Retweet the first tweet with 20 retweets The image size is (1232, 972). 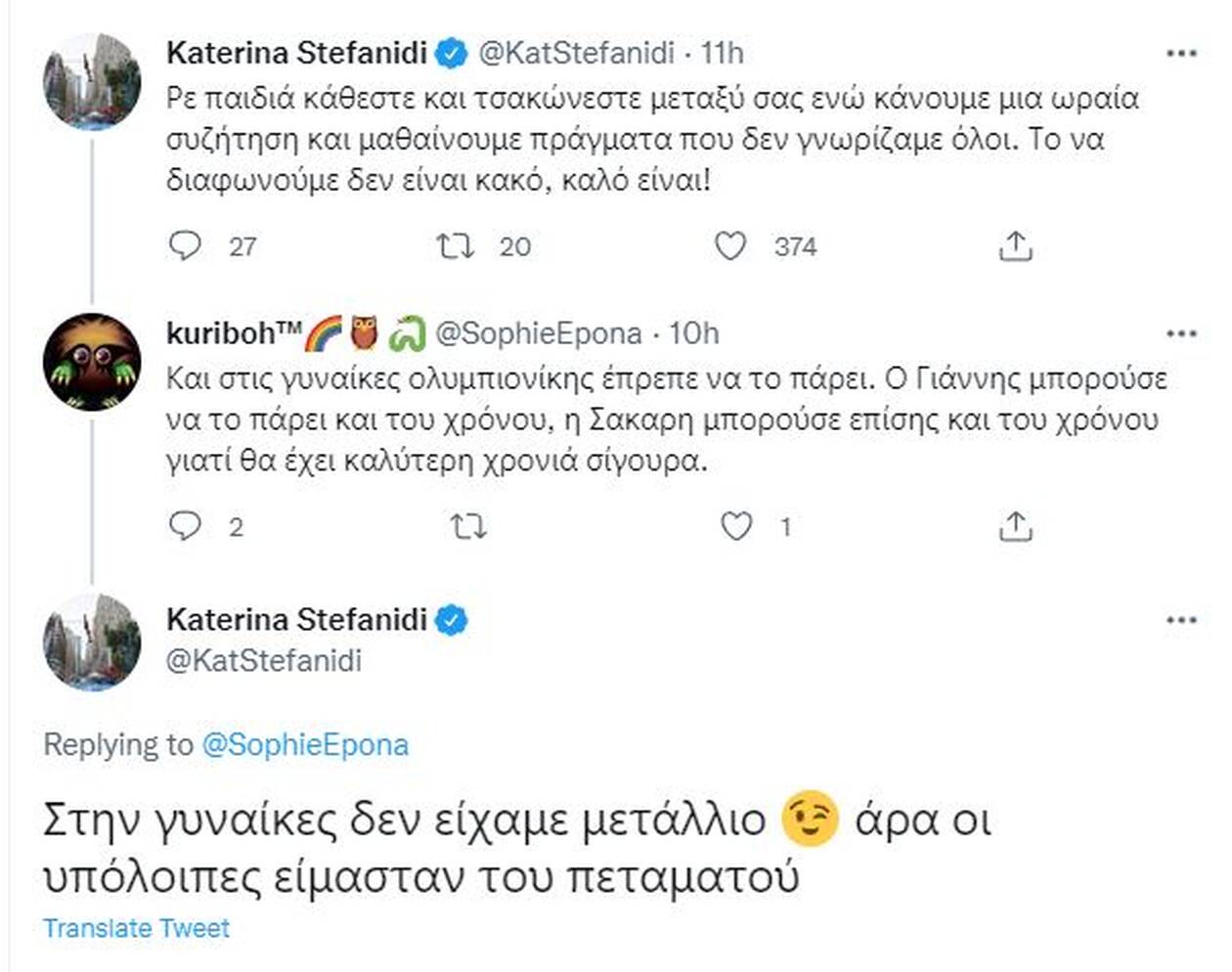tap(455, 245)
